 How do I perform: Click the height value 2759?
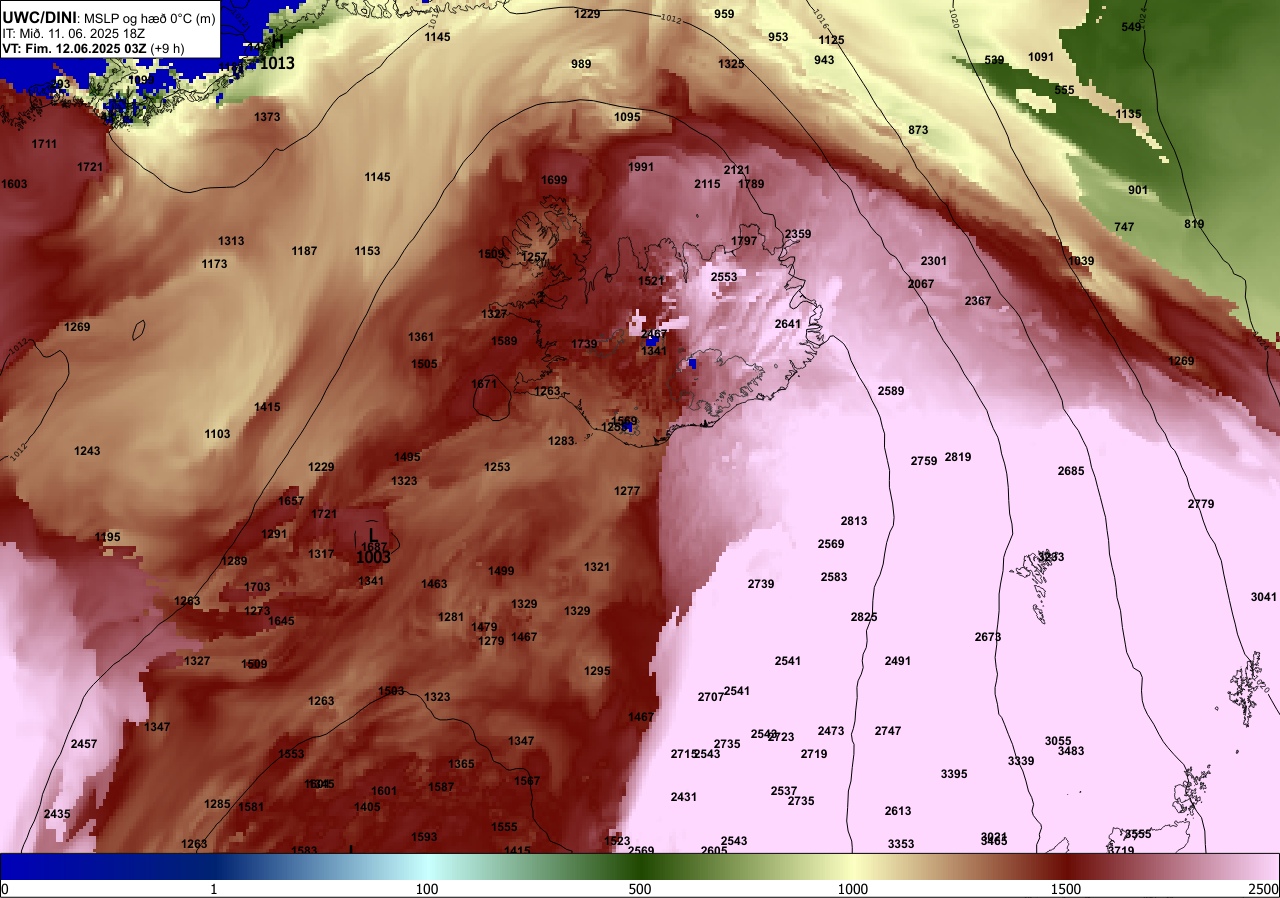coord(924,461)
